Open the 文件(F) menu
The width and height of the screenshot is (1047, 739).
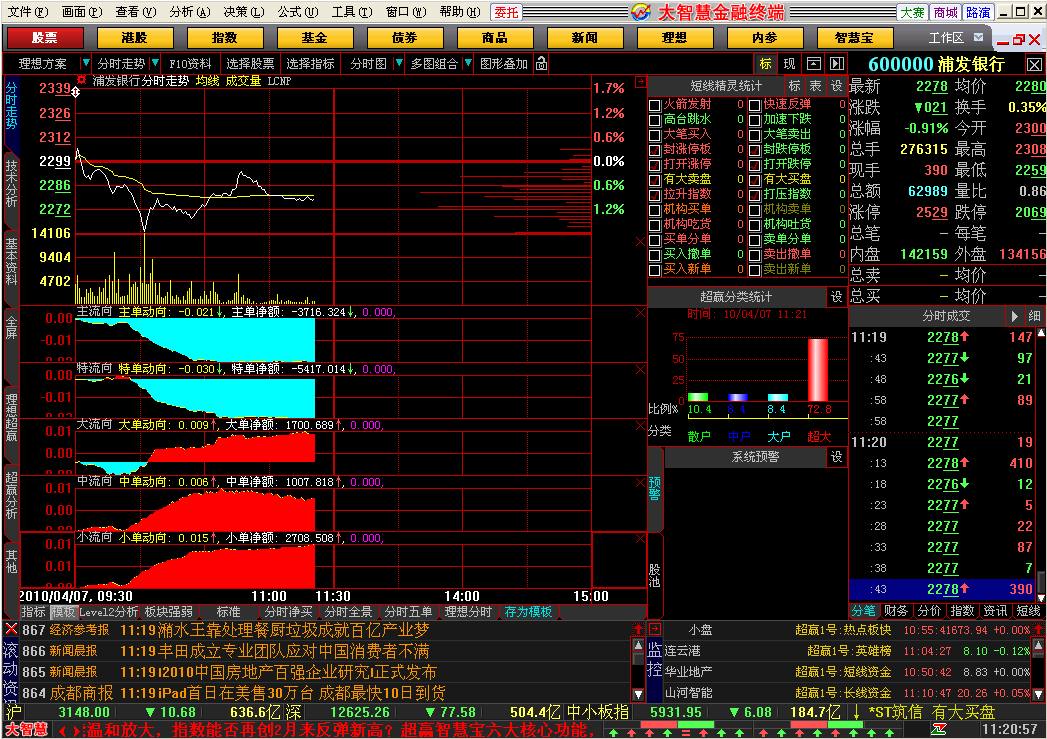(27, 12)
